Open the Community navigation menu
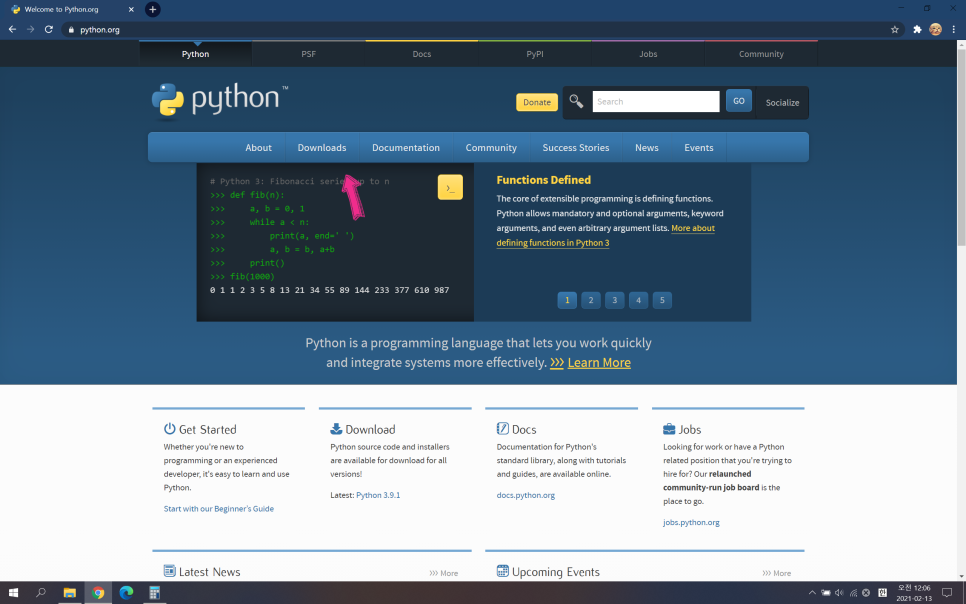The height and width of the screenshot is (604, 966). [x=491, y=148]
